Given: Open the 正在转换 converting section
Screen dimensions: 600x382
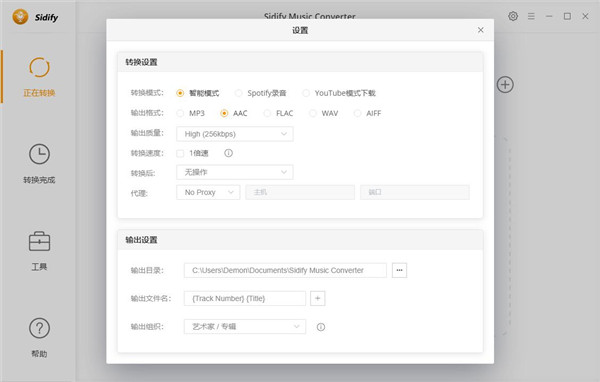Looking at the screenshot, I should point(39,77).
